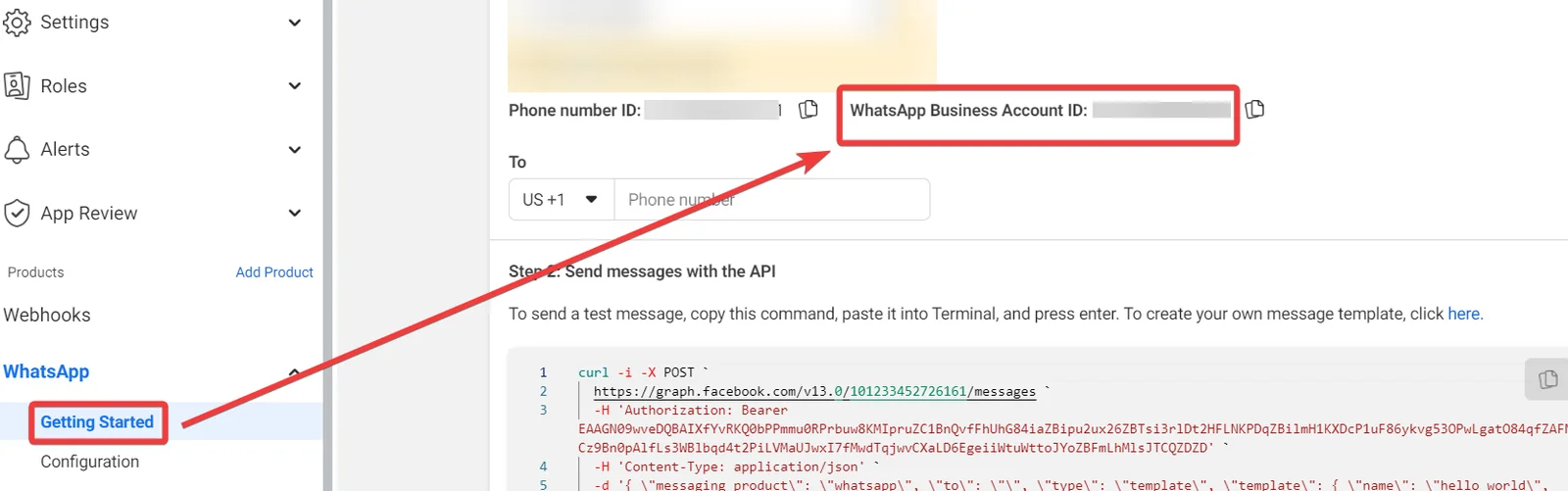Expand the Alerts section chevron
The width and height of the screenshot is (1568, 491).
click(x=294, y=149)
